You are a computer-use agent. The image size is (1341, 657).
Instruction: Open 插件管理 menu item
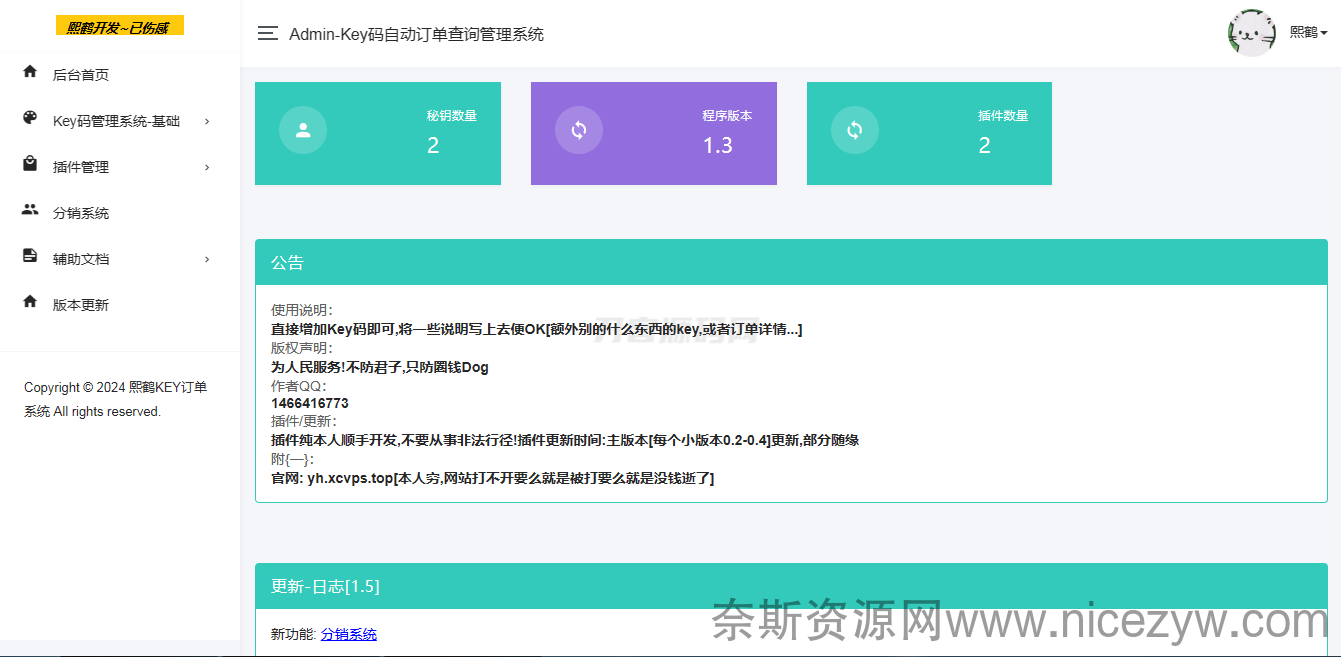coord(120,167)
